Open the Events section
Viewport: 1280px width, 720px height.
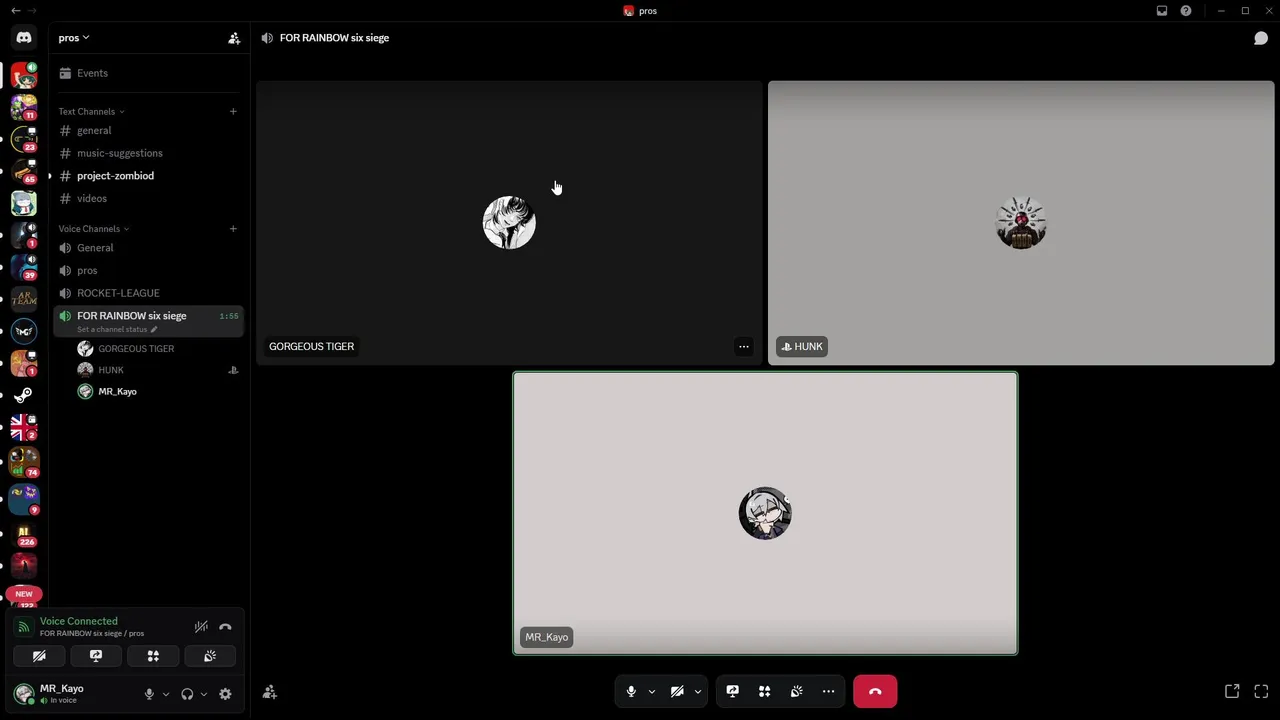[x=148, y=73]
